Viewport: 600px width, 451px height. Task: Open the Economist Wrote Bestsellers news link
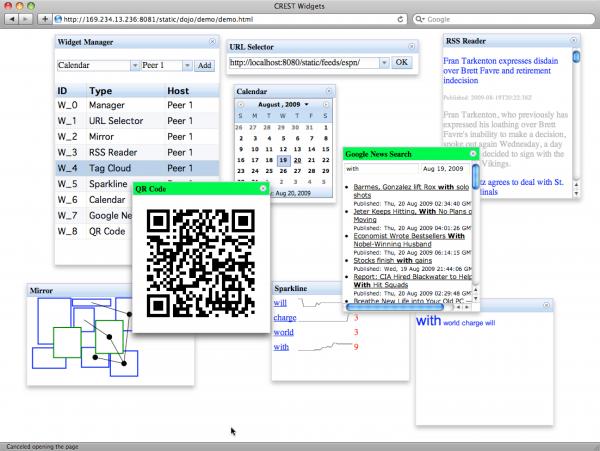coord(409,240)
